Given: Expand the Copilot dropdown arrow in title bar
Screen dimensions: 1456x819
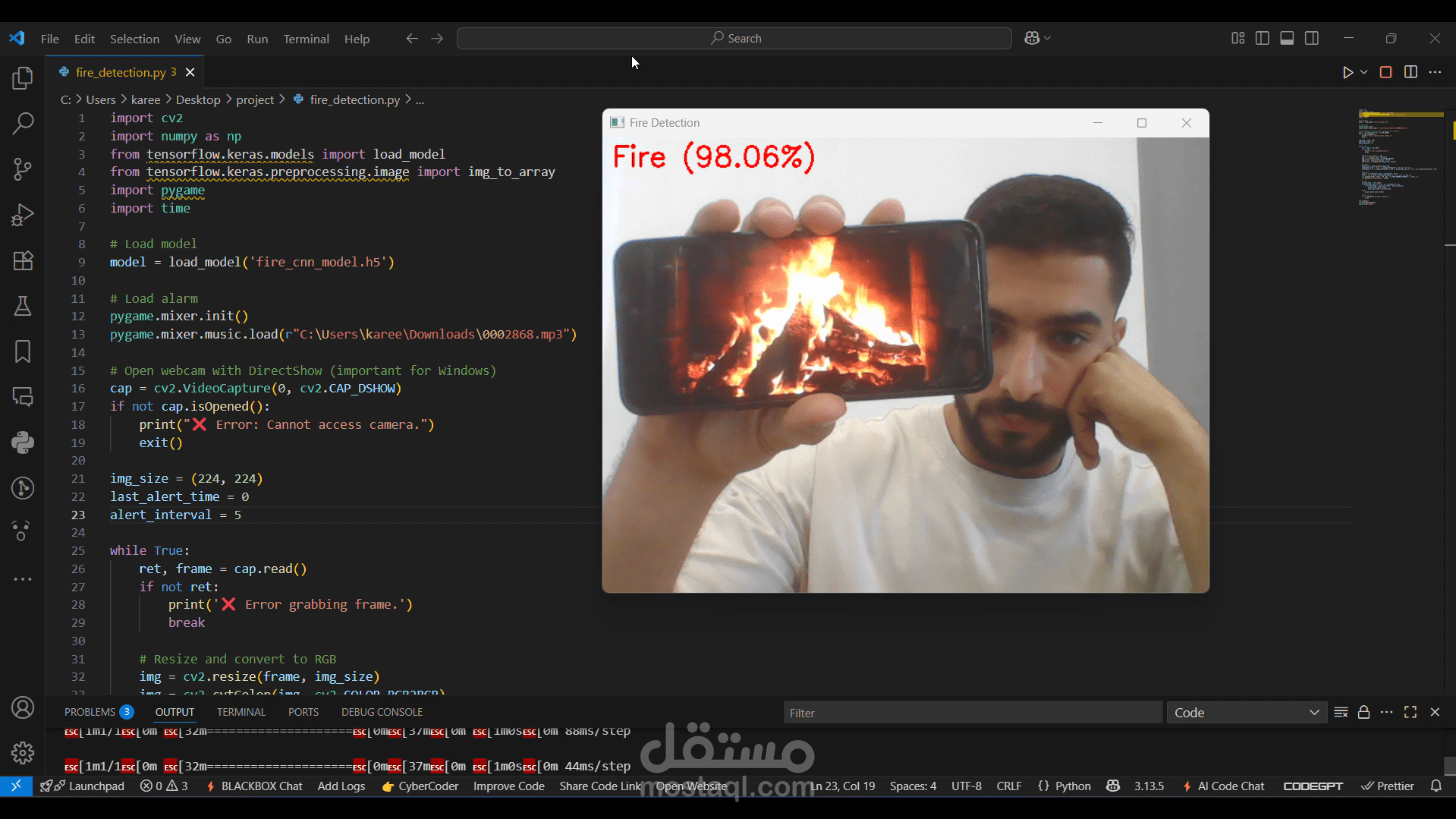Looking at the screenshot, I should click(x=1048, y=38).
